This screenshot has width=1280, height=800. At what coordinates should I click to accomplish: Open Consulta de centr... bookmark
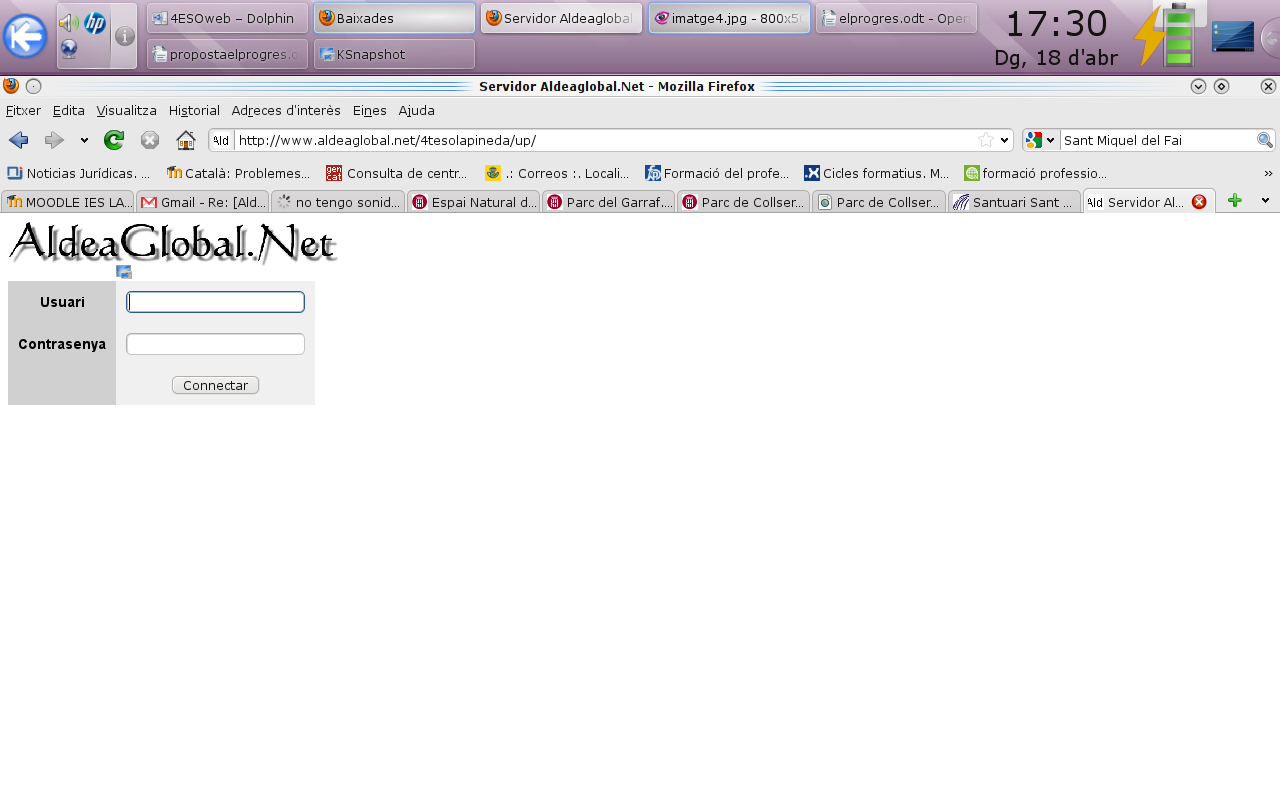pos(397,173)
